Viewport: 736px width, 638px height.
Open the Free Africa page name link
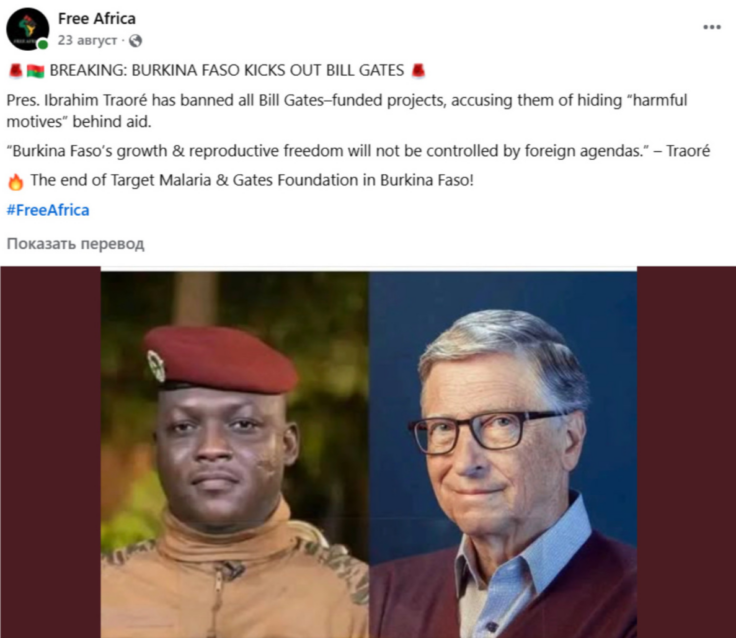(x=97, y=19)
